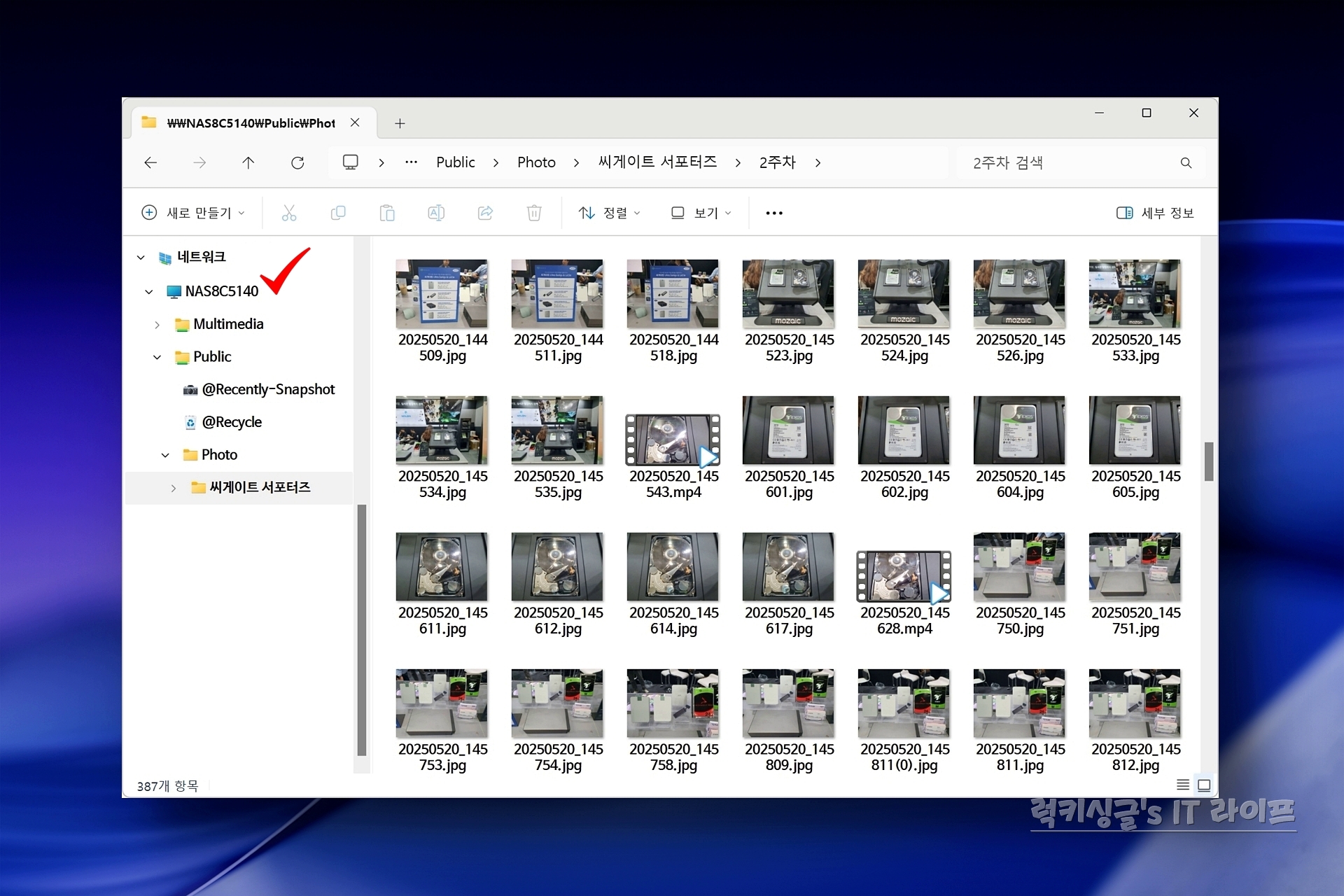This screenshot has width=1344, height=896.
Task: Refresh the current folder view
Action: (297, 162)
